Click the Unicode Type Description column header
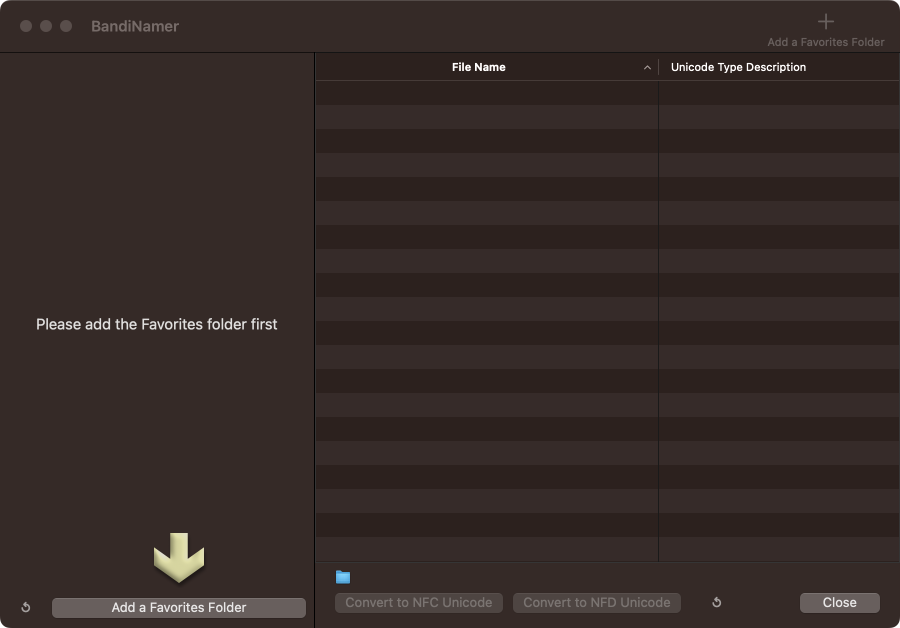 click(738, 67)
